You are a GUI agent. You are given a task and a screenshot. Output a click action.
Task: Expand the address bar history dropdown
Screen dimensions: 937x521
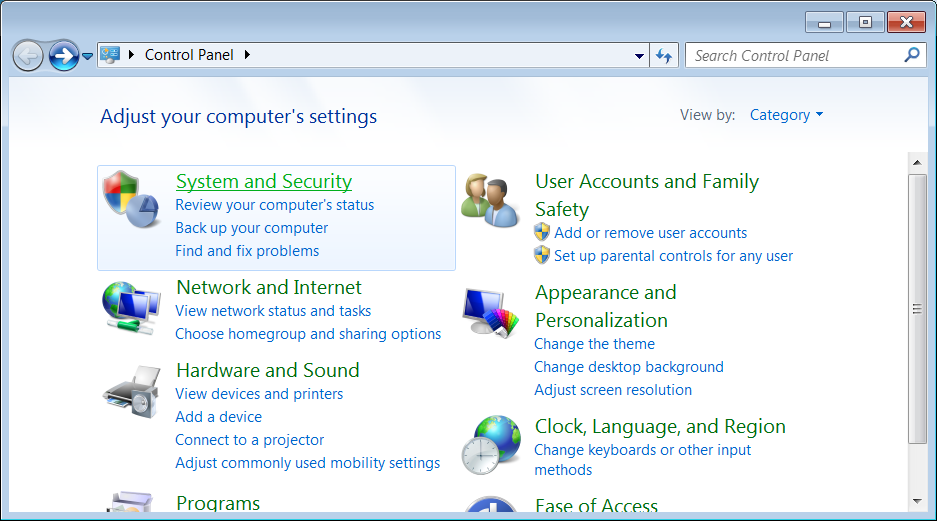[x=640, y=56]
